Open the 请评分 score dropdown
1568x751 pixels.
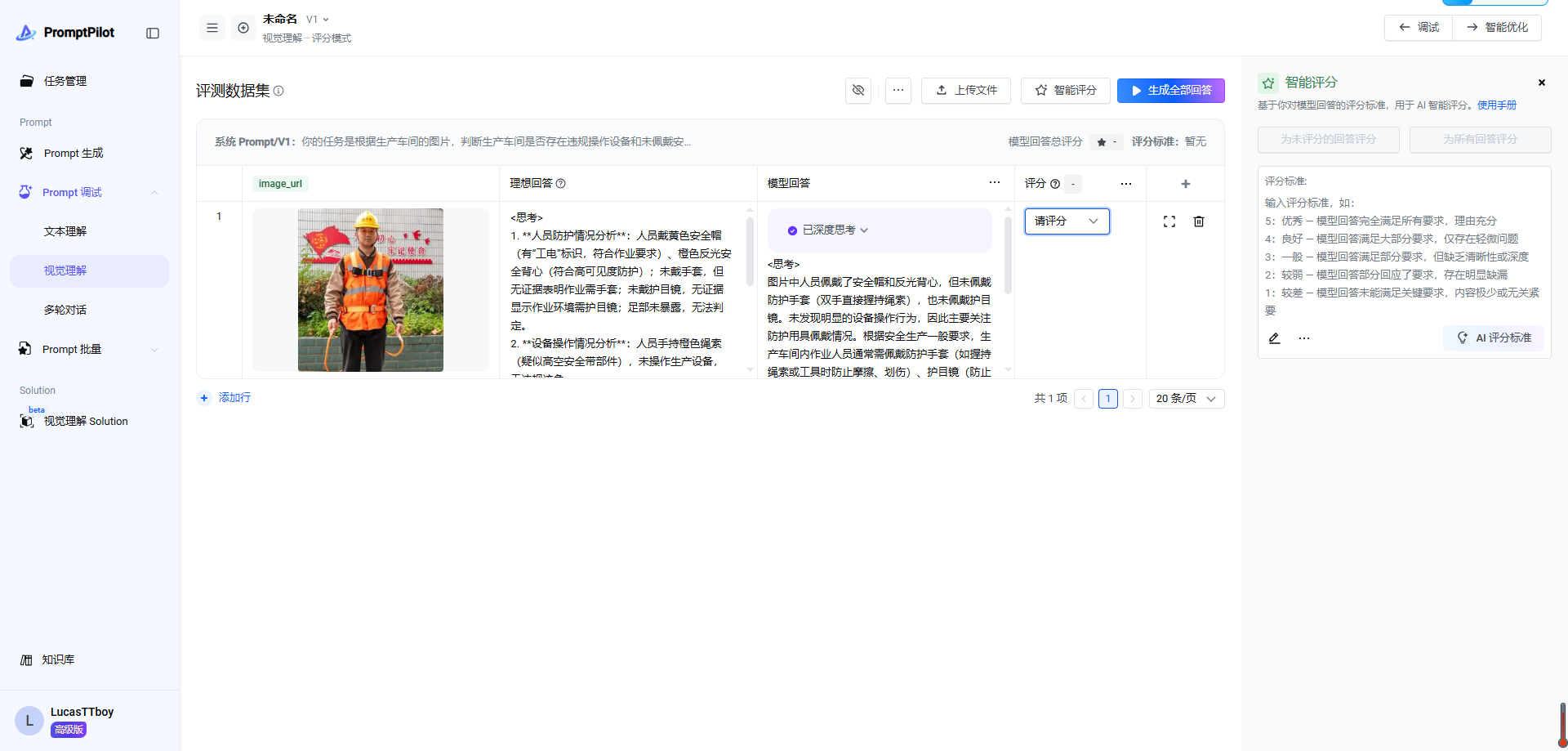(x=1067, y=221)
